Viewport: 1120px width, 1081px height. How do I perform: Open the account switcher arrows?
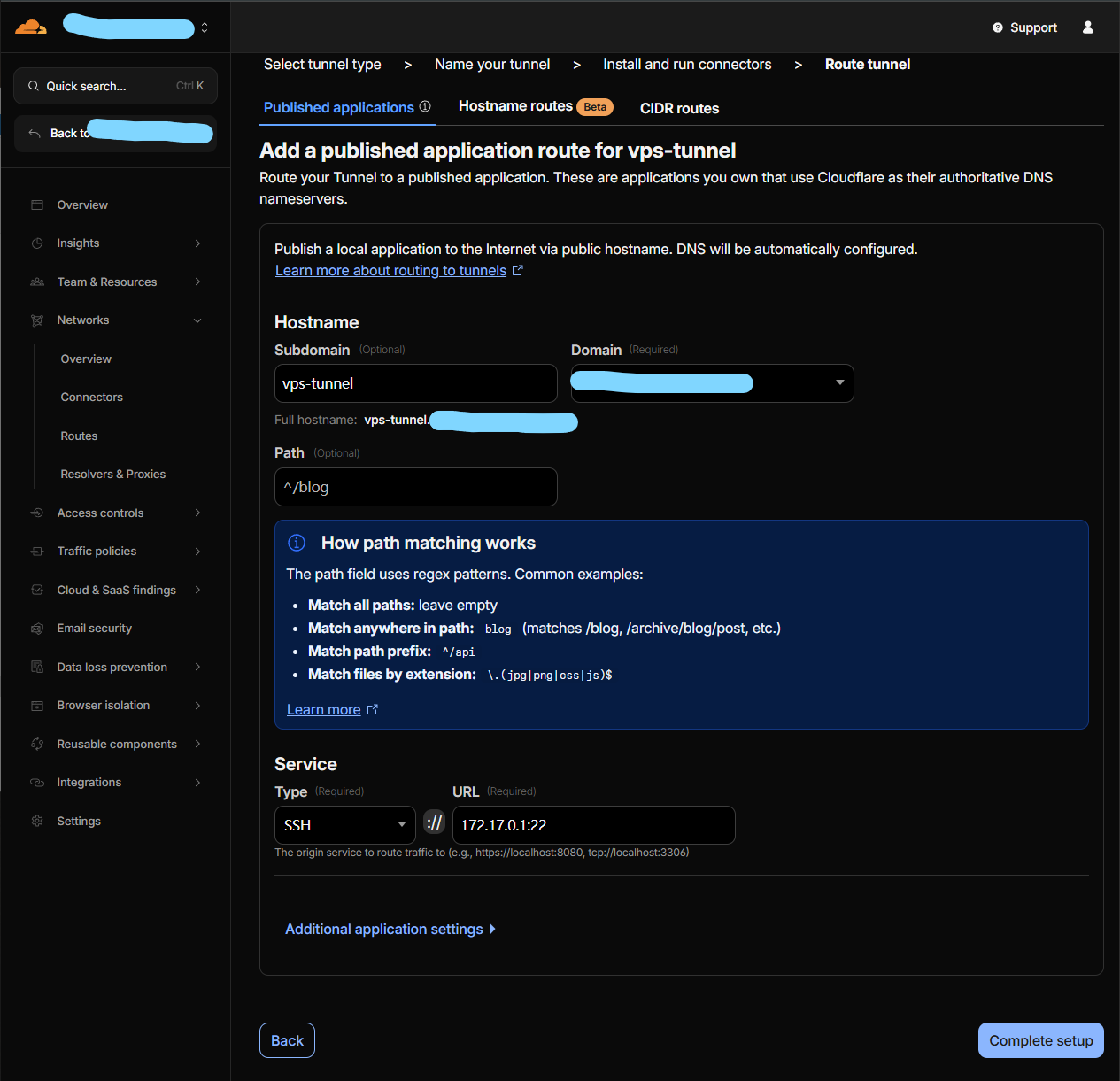(x=205, y=27)
